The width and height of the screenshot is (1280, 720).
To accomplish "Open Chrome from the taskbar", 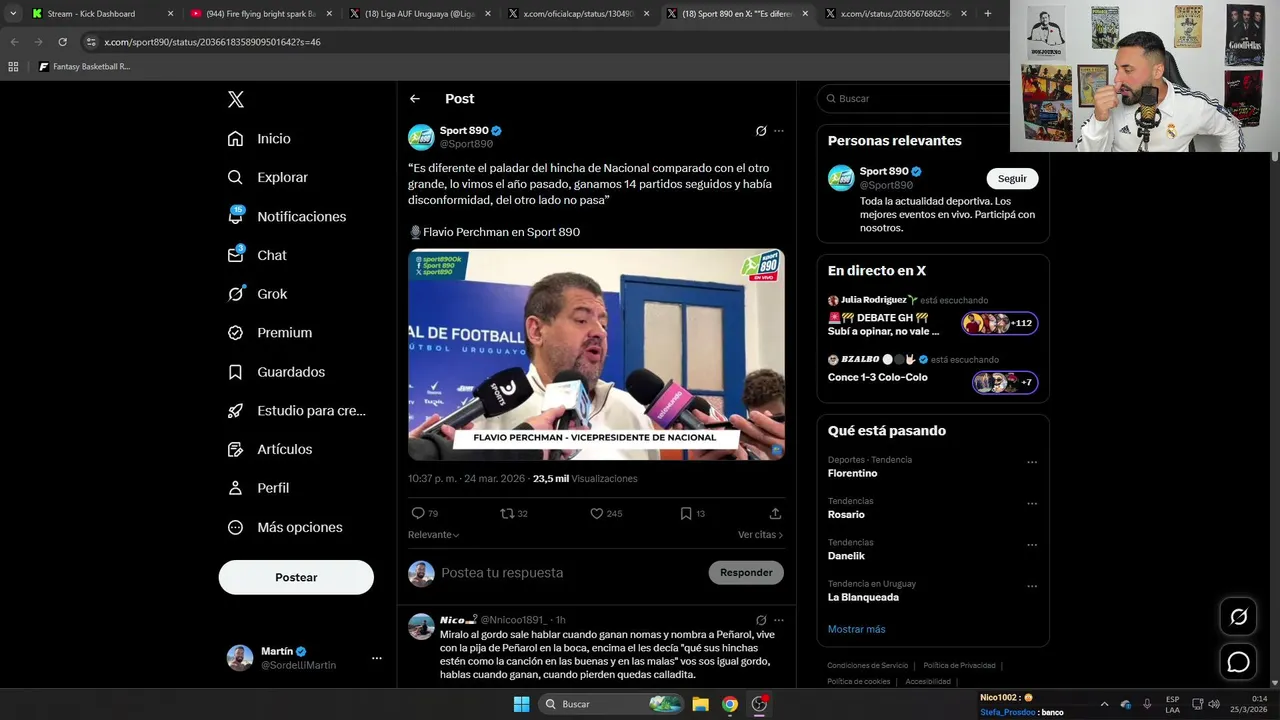I will click(x=730, y=704).
